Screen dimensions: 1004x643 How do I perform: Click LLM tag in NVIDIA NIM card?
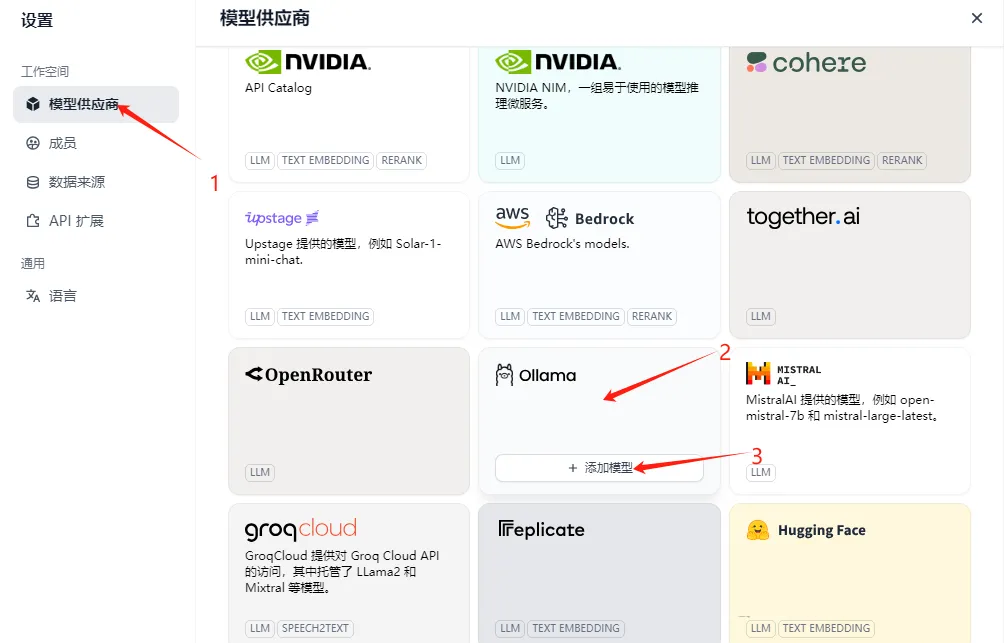510,160
